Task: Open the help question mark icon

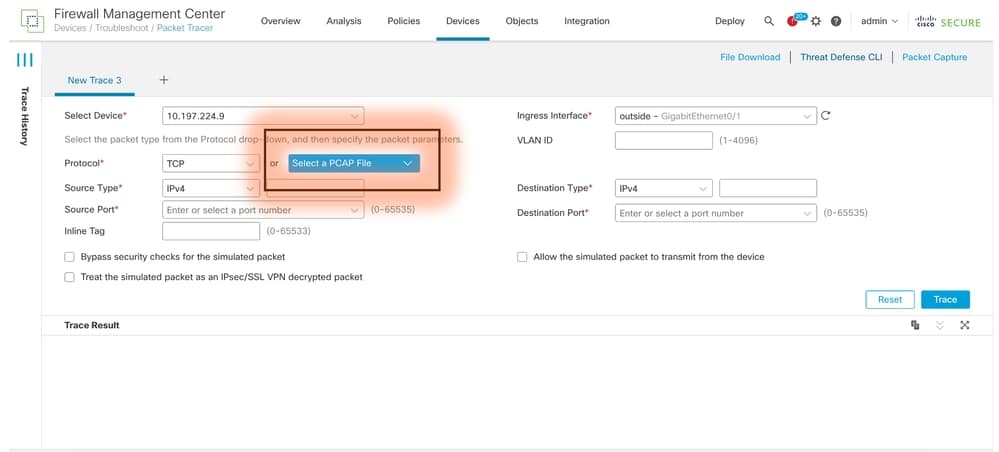Action: coord(836,21)
